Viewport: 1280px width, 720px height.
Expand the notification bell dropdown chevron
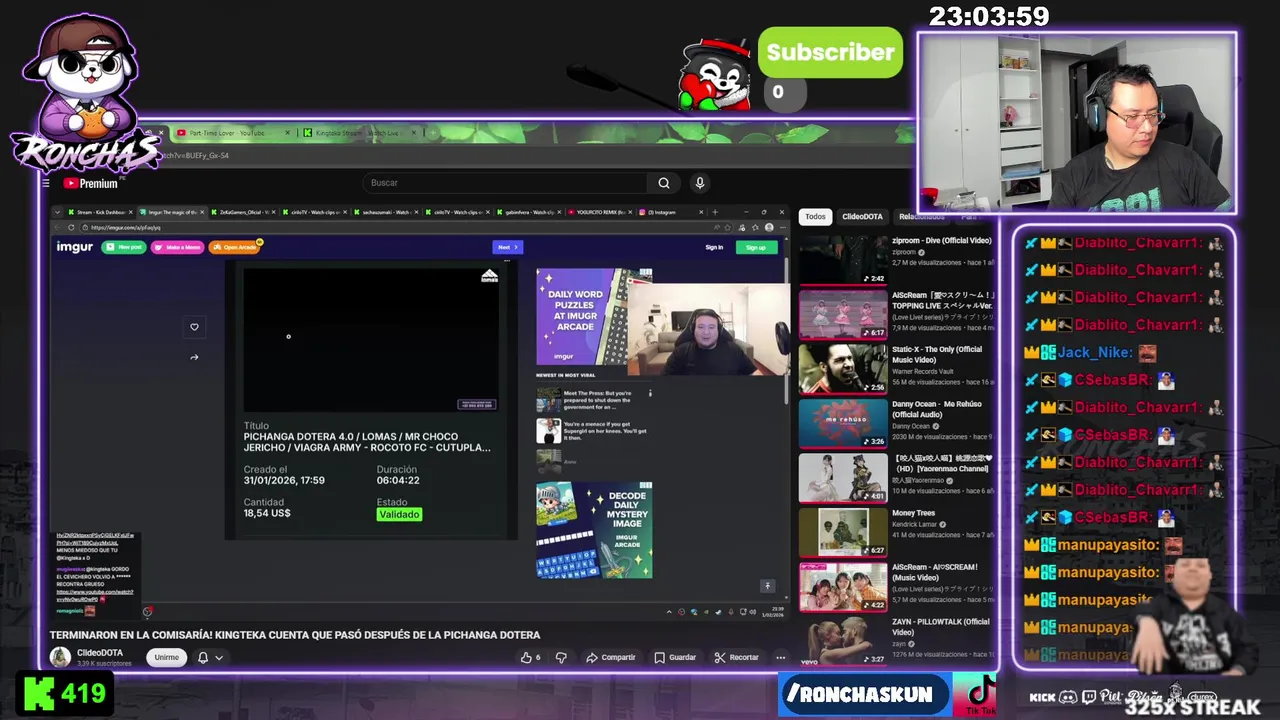pos(219,657)
